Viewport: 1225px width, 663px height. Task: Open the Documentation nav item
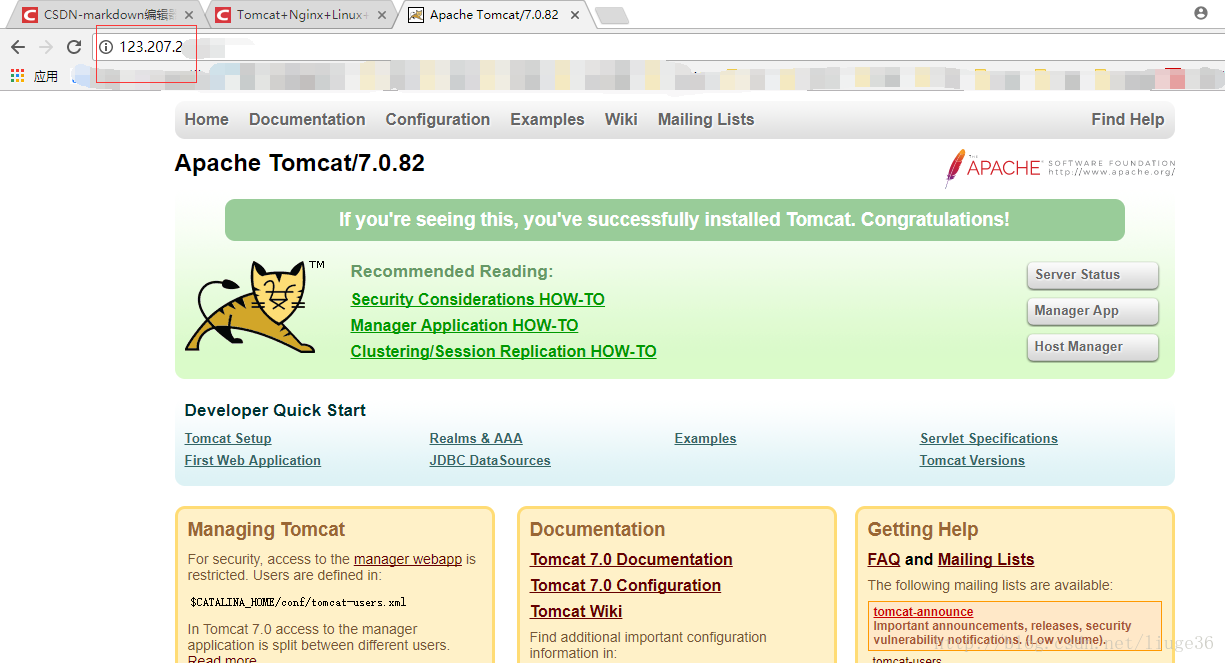point(307,119)
